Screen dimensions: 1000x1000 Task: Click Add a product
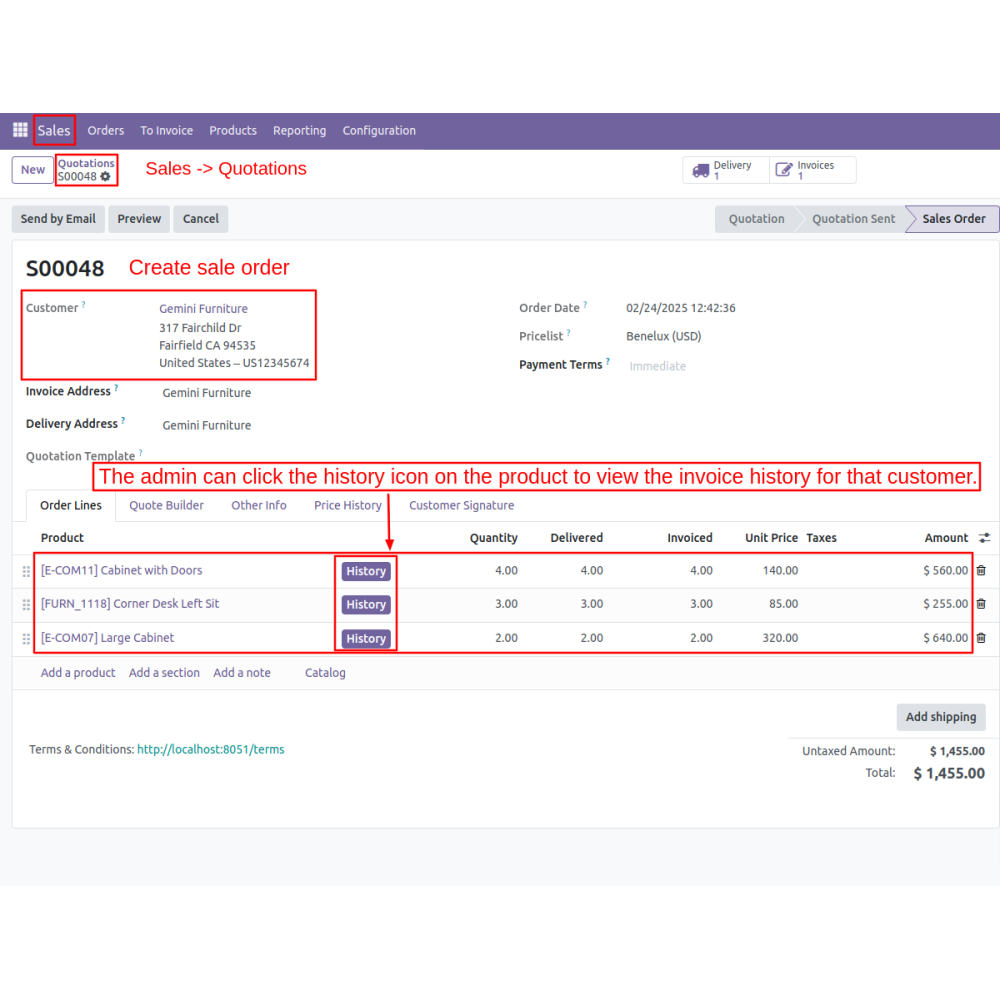[x=78, y=673]
